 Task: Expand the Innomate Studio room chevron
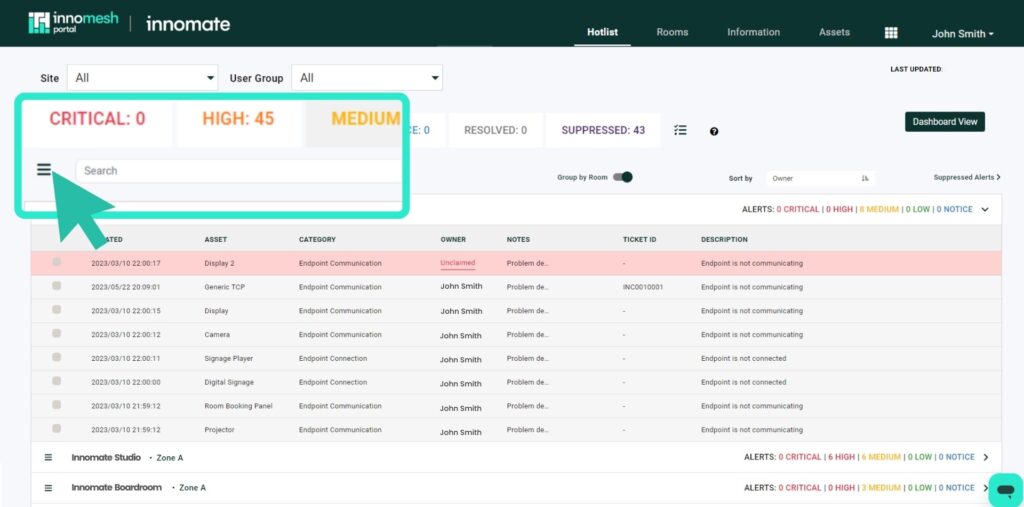click(986, 457)
